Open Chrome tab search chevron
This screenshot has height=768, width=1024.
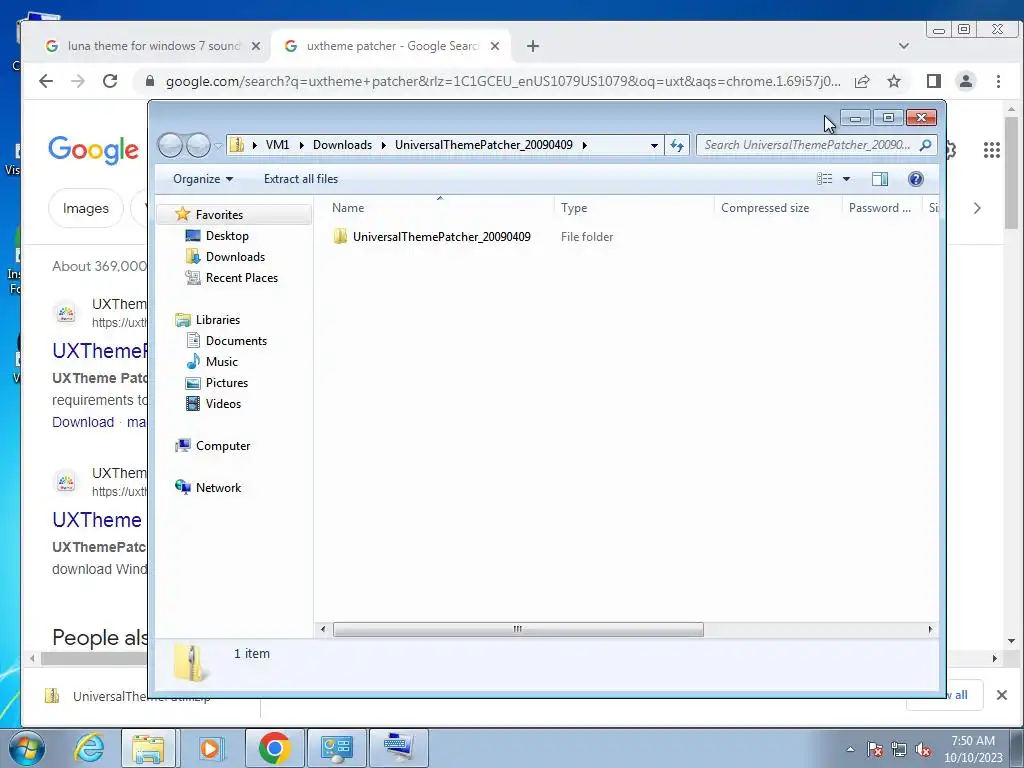coord(904,46)
